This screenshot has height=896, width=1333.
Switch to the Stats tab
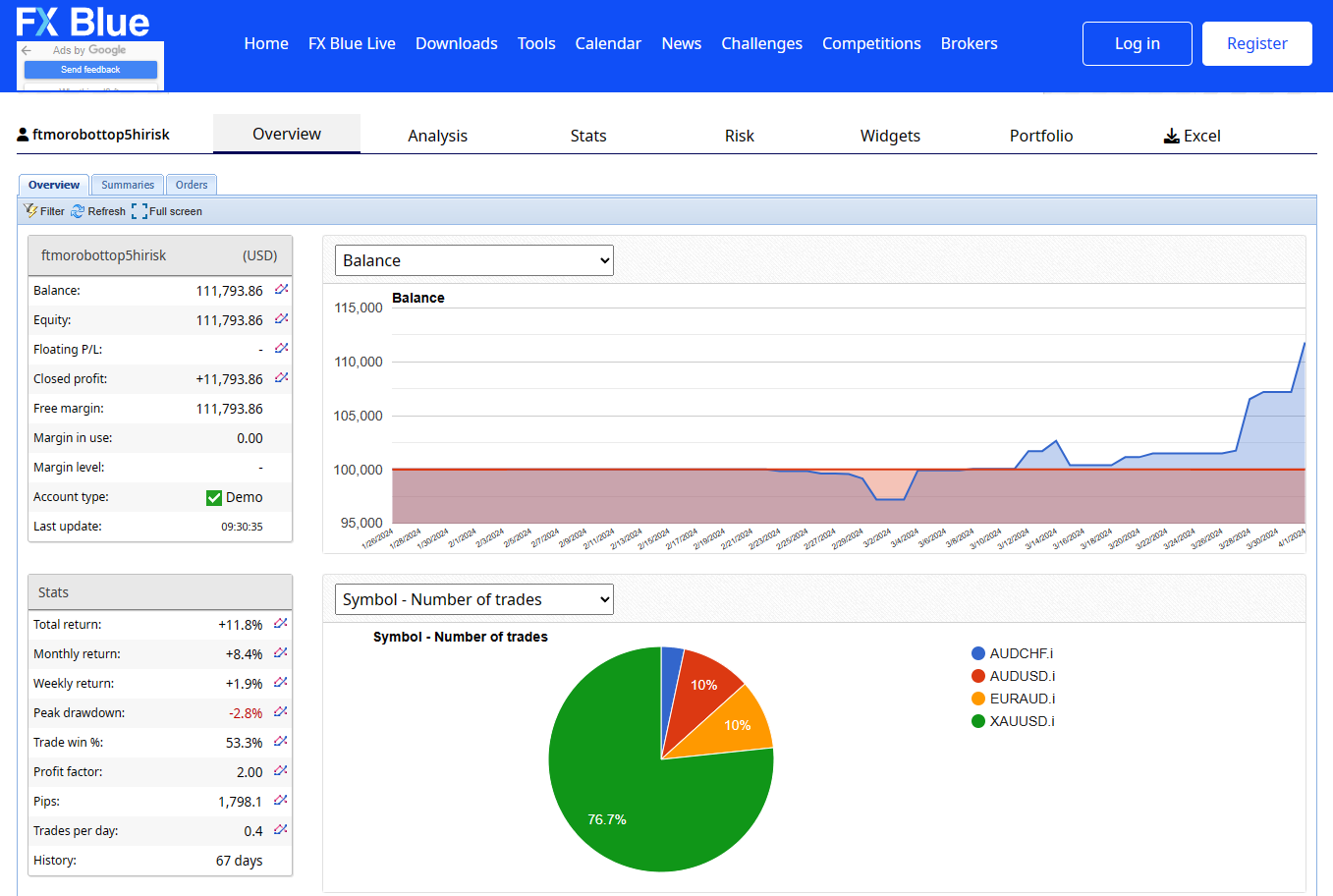click(x=588, y=136)
